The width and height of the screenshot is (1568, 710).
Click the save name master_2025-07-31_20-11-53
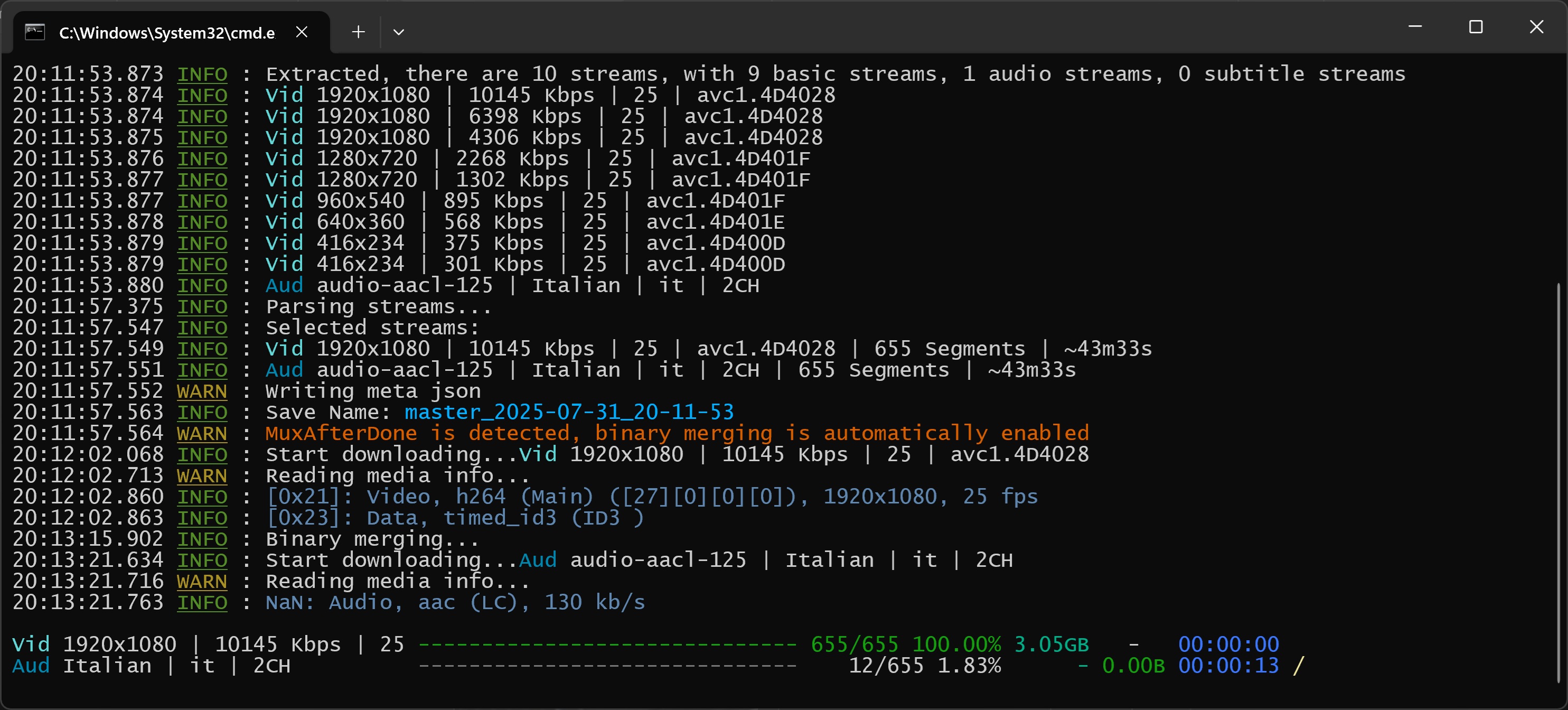click(x=569, y=412)
